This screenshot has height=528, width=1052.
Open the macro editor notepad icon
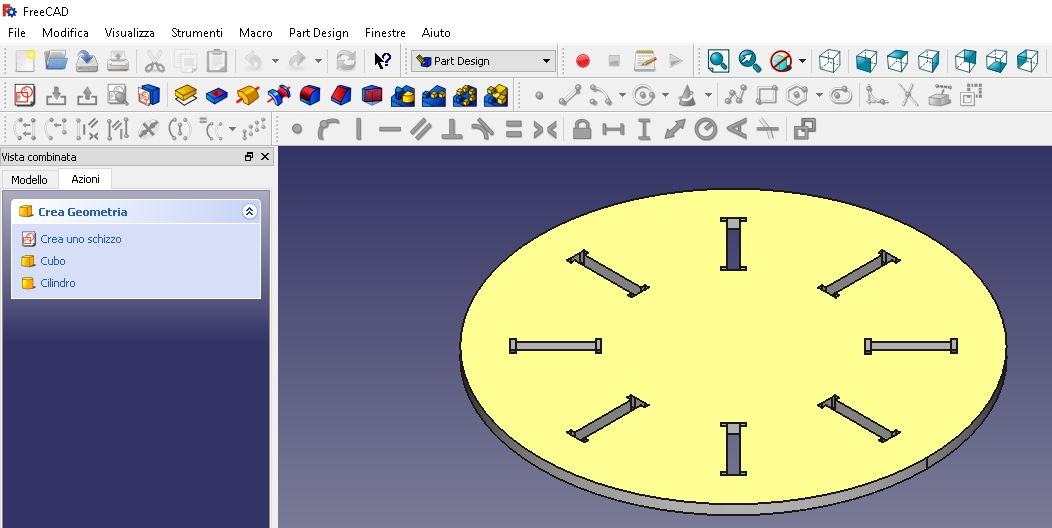(645, 61)
